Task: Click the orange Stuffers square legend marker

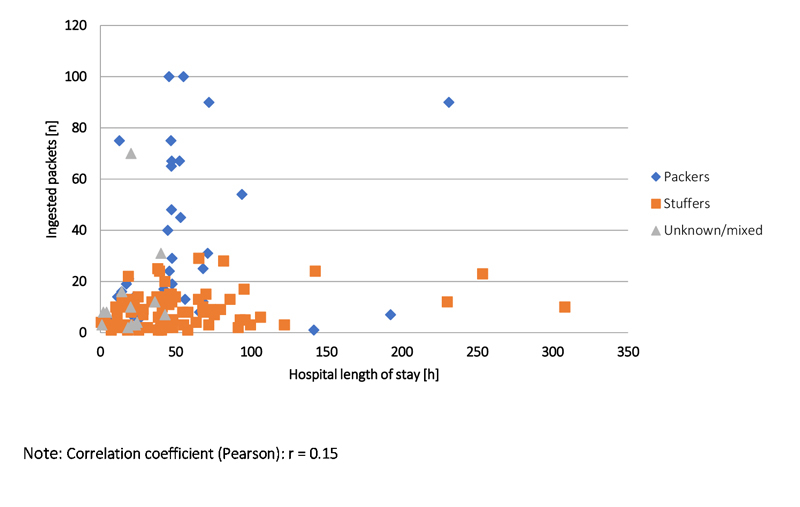Action: (656, 204)
